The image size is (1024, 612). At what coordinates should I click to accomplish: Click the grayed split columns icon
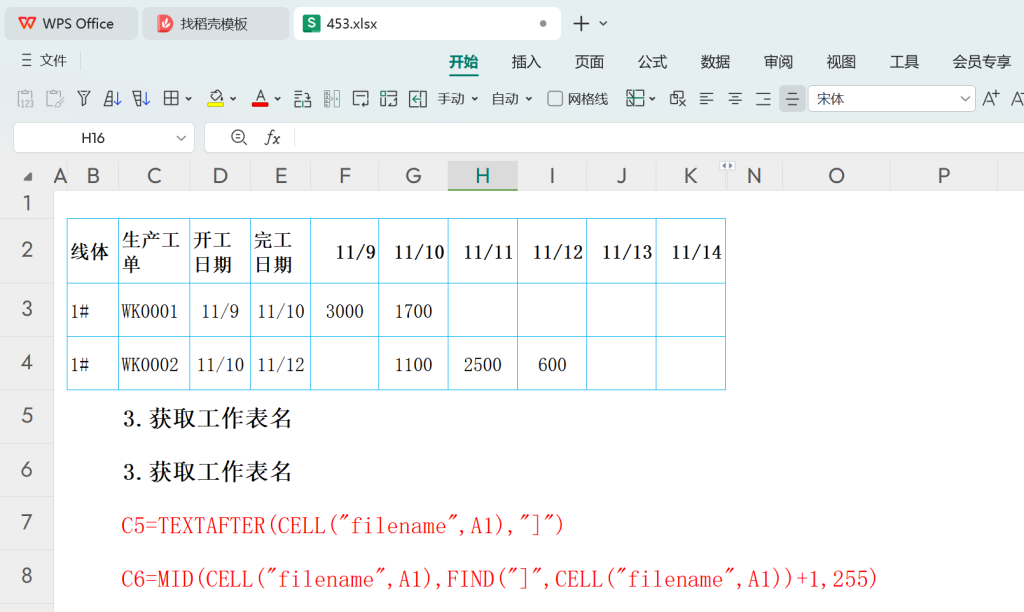(332, 99)
